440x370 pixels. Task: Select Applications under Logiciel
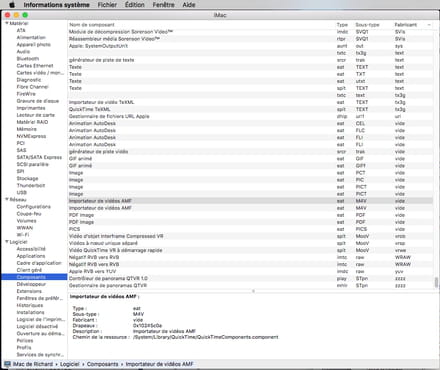click(31, 256)
